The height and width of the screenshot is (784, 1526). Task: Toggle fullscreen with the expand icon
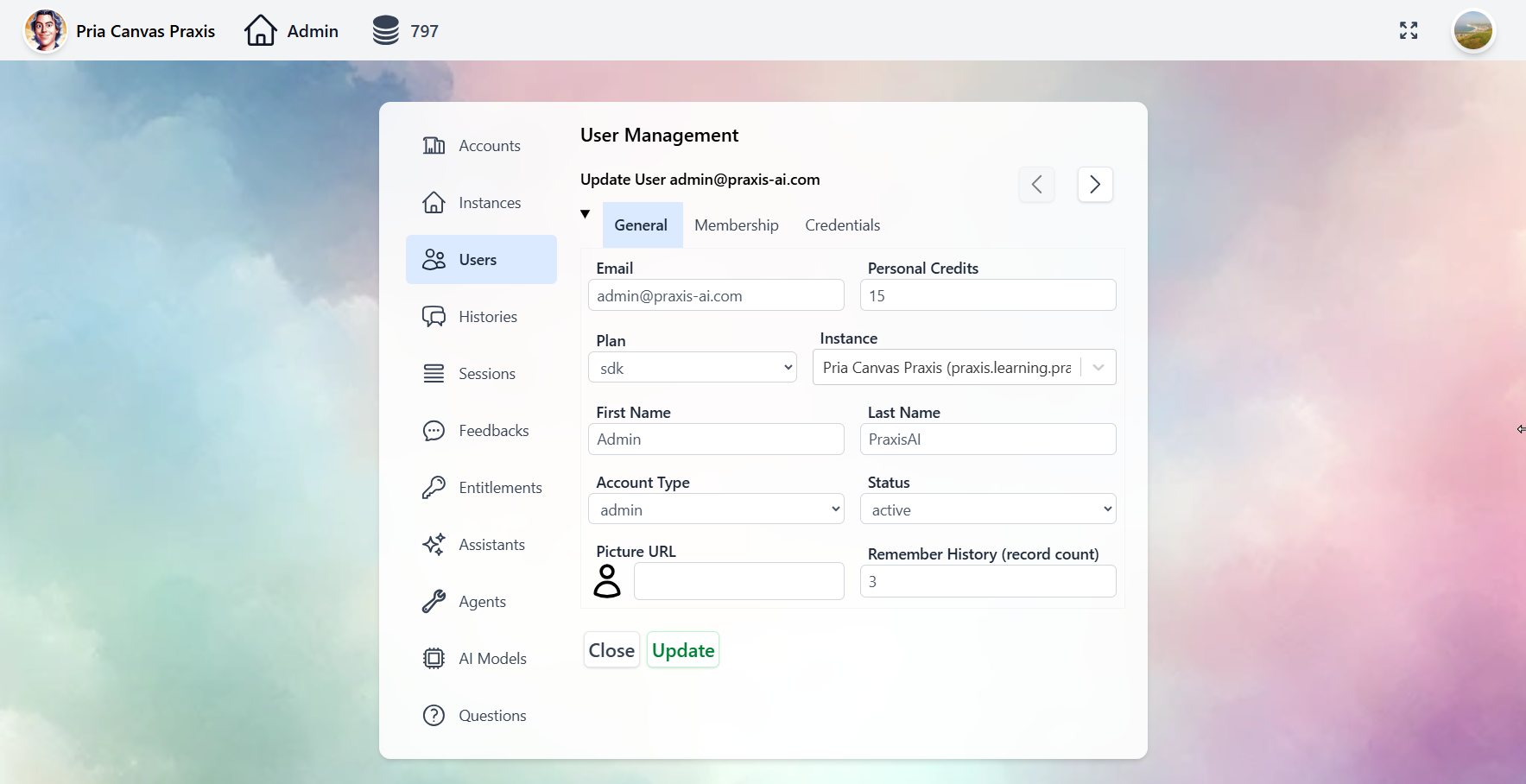pos(1409,31)
